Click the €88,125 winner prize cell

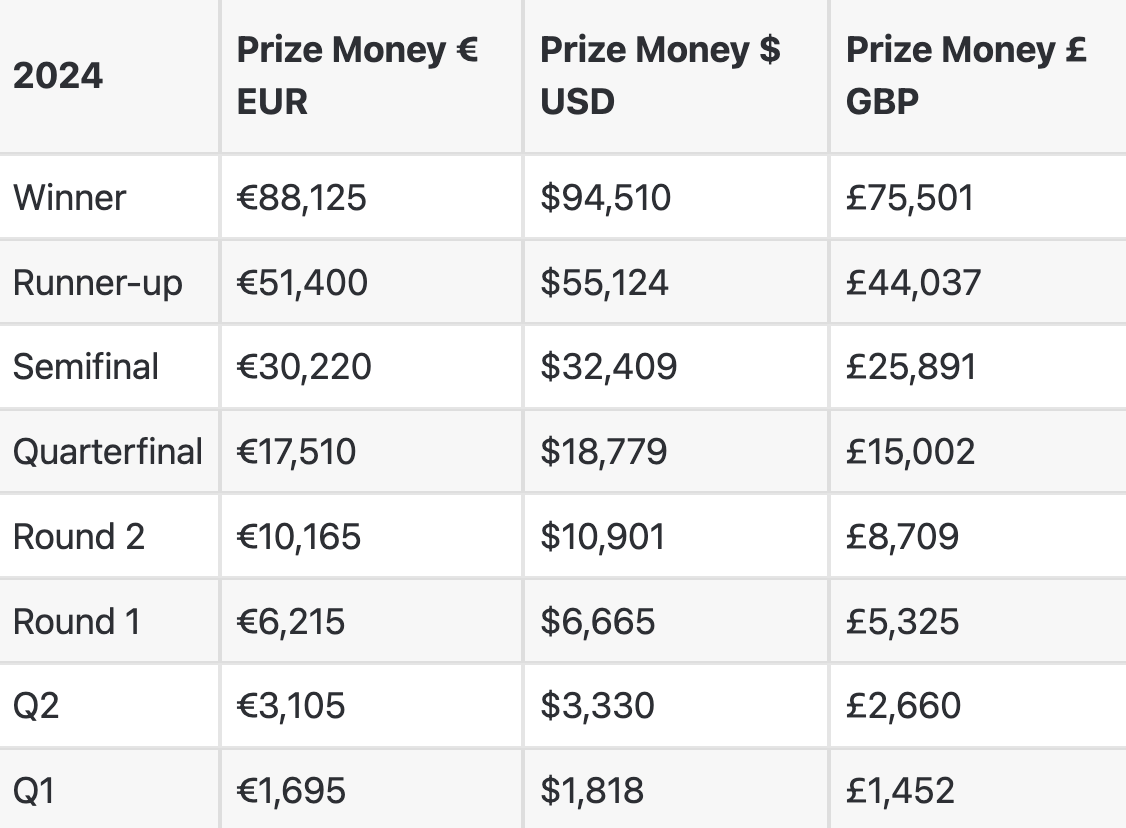pyautogui.click(x=302, y=197)
